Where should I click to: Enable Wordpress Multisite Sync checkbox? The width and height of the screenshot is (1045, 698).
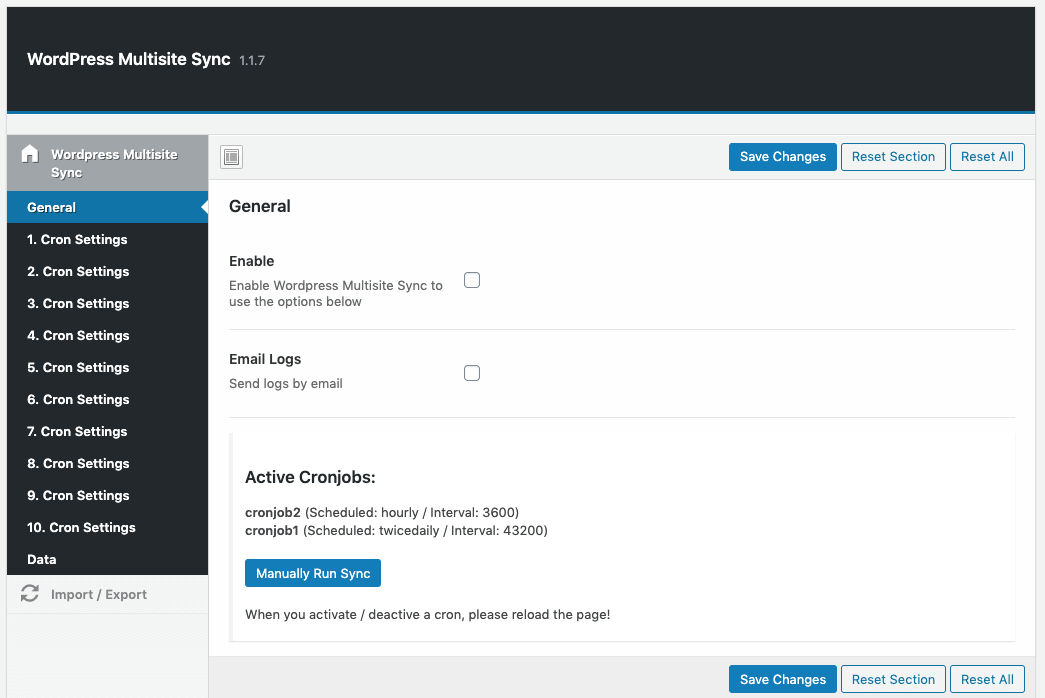(471, 280)
